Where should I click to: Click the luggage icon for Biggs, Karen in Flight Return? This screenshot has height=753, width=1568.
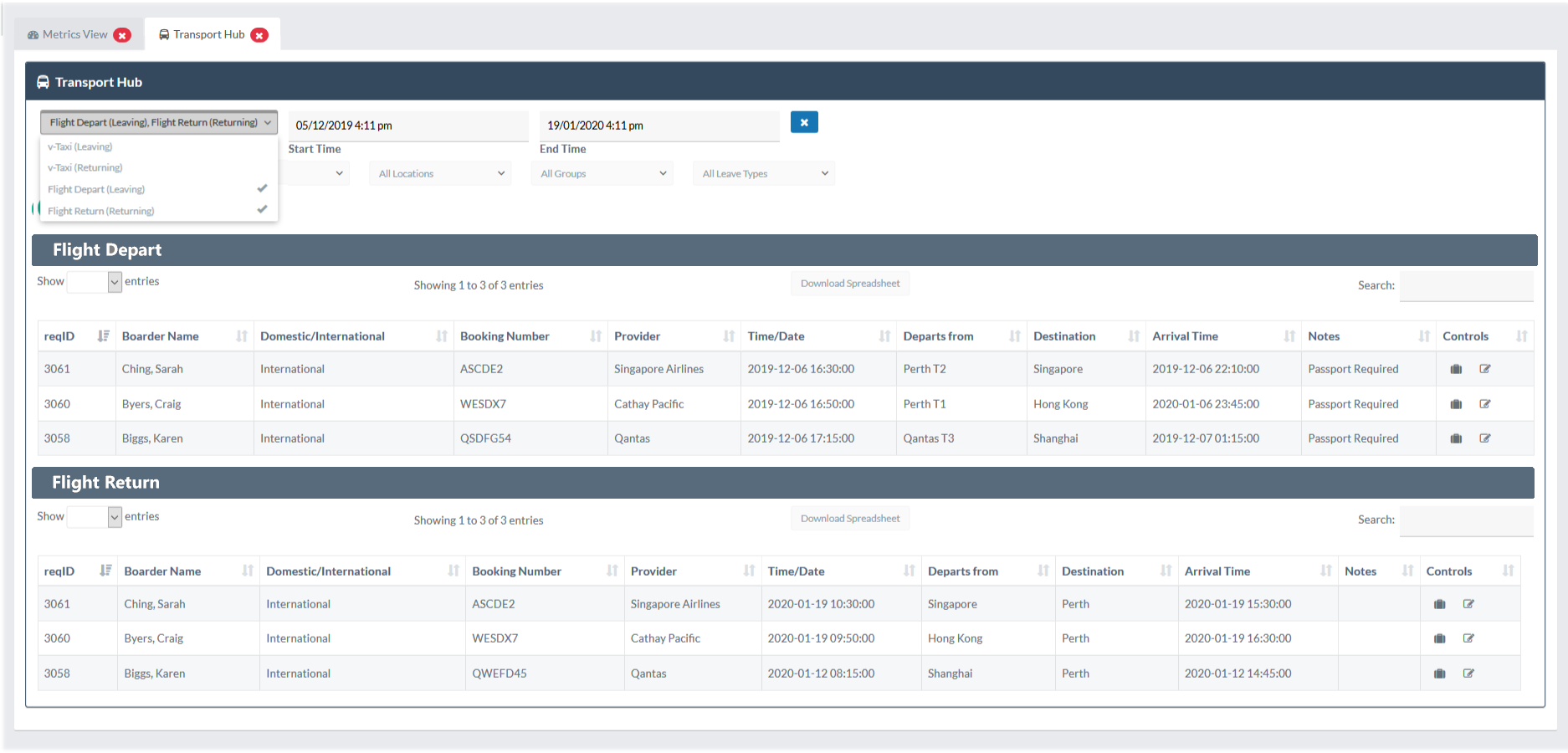tap(1440, 674)
